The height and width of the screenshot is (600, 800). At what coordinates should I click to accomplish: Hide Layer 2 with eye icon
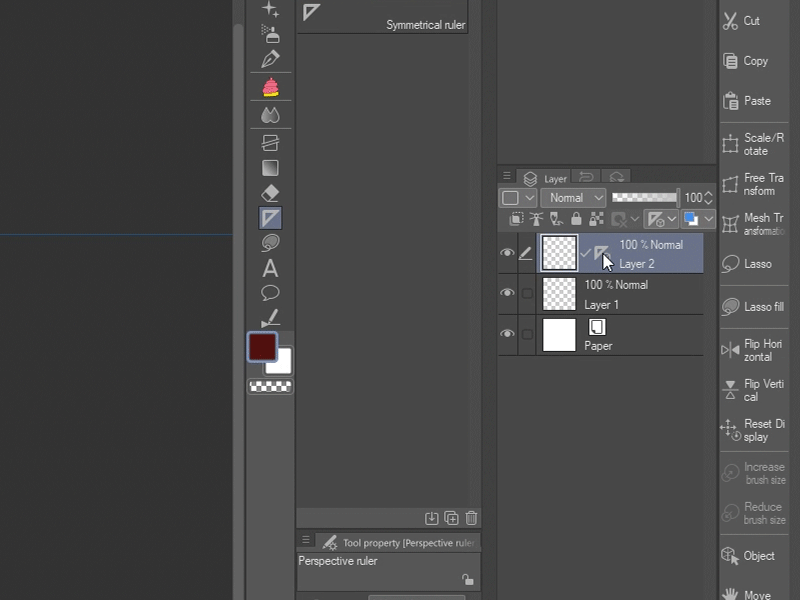507,254
